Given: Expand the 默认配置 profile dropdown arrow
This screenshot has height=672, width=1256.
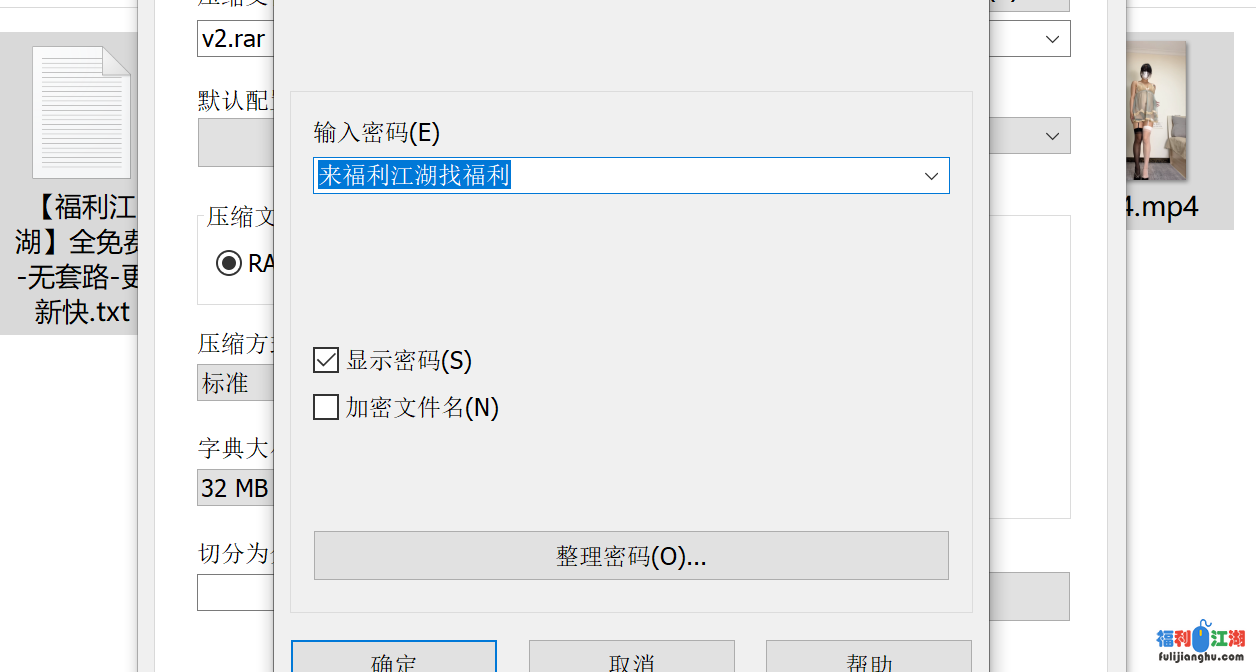Looking at the screenshot, I should 1052,136.
